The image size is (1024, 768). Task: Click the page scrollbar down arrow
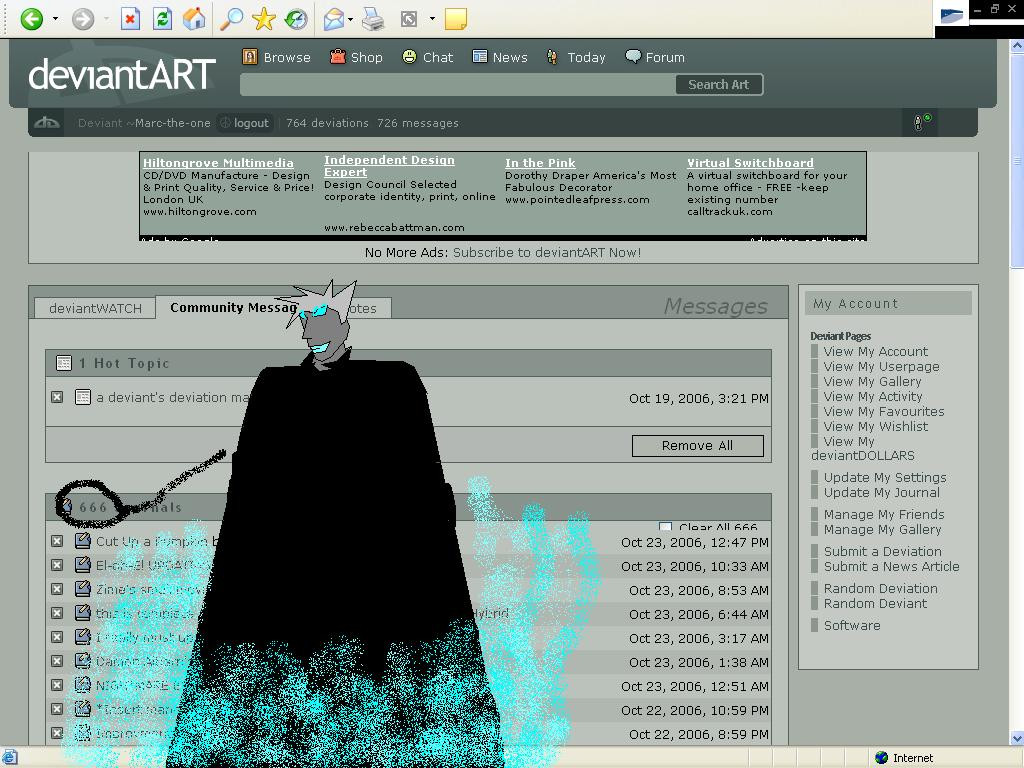coord(1017,738)
